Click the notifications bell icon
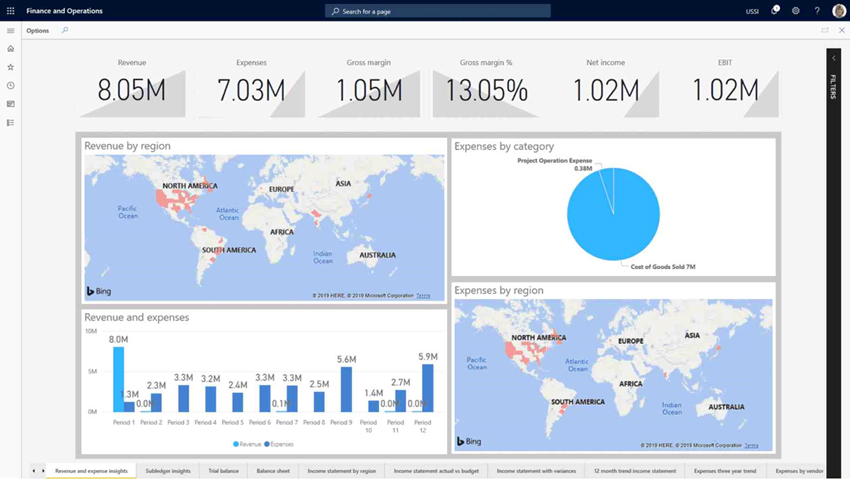 coord(774,11)
